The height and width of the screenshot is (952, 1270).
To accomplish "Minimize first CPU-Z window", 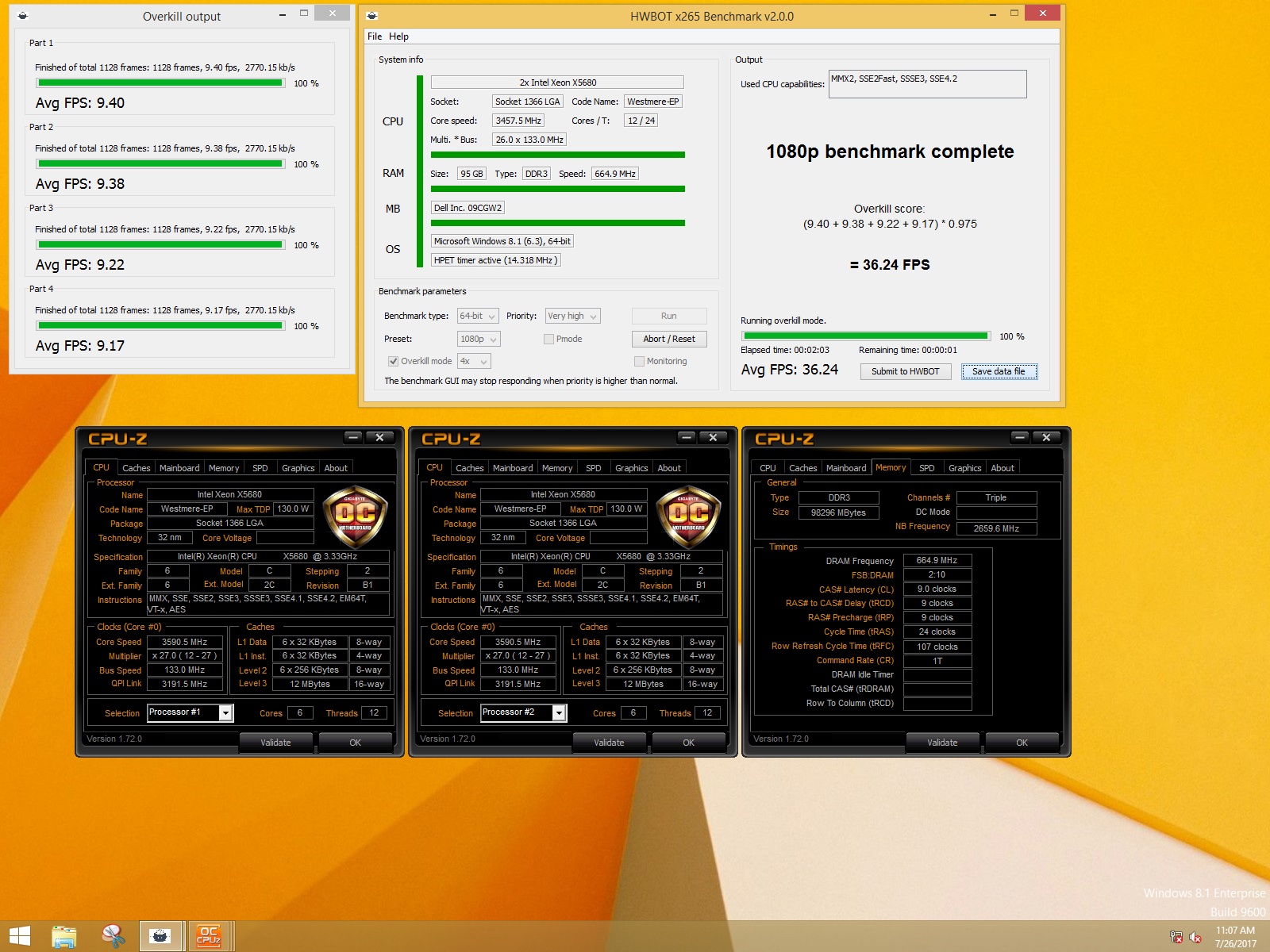I will 354,438.
